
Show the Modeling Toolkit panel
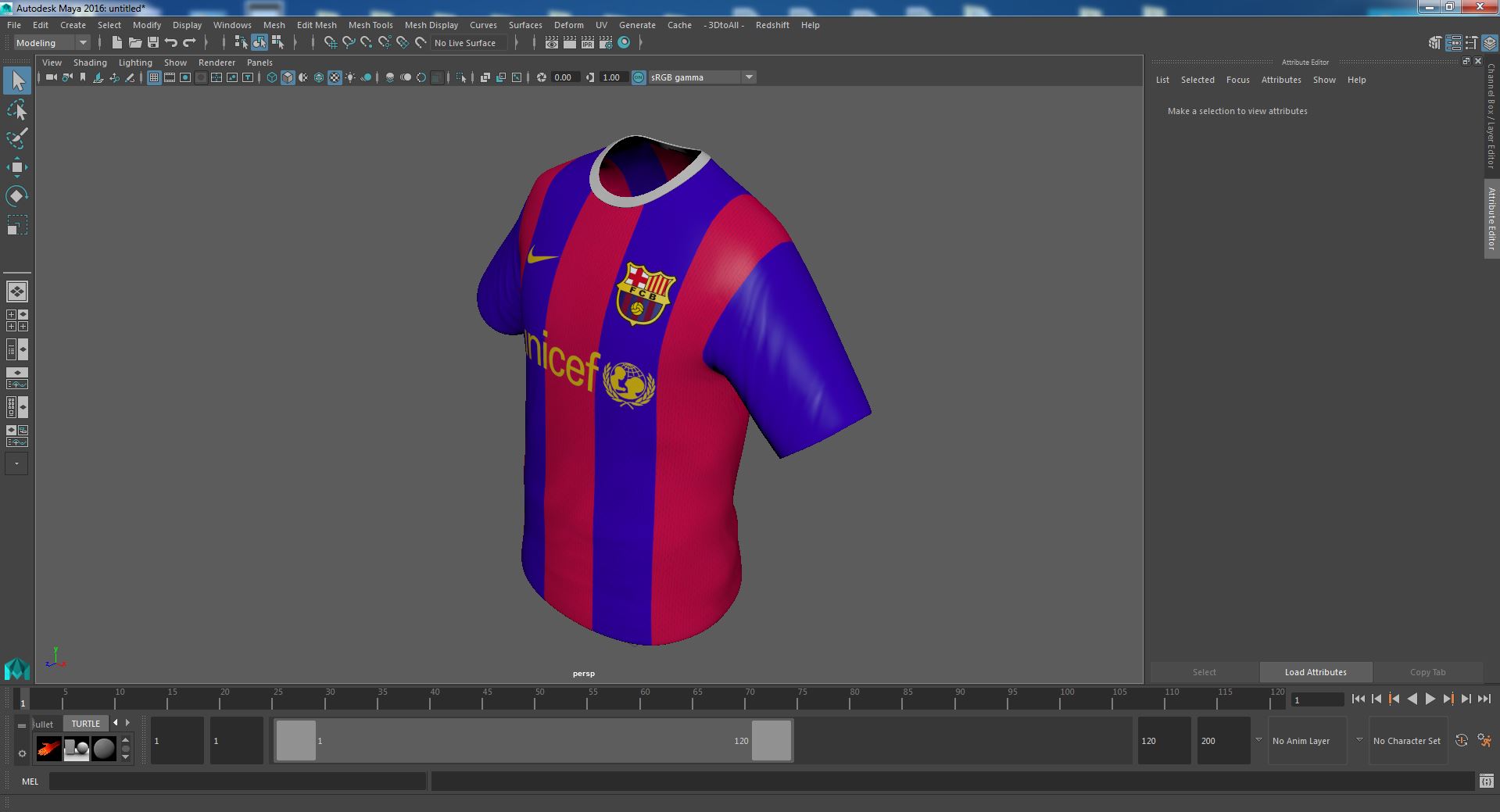tap(1435, 43)
